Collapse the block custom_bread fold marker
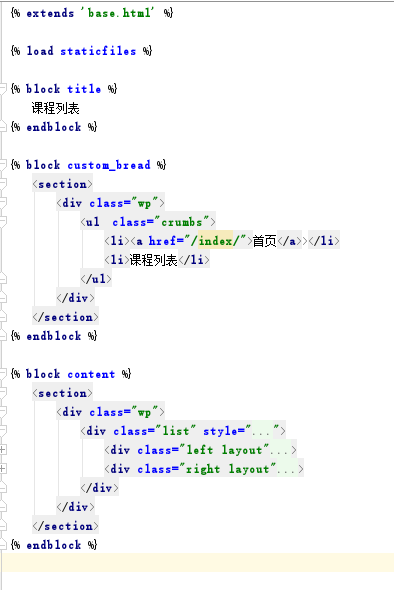394x590 pixels. click(x=3, y=165)
